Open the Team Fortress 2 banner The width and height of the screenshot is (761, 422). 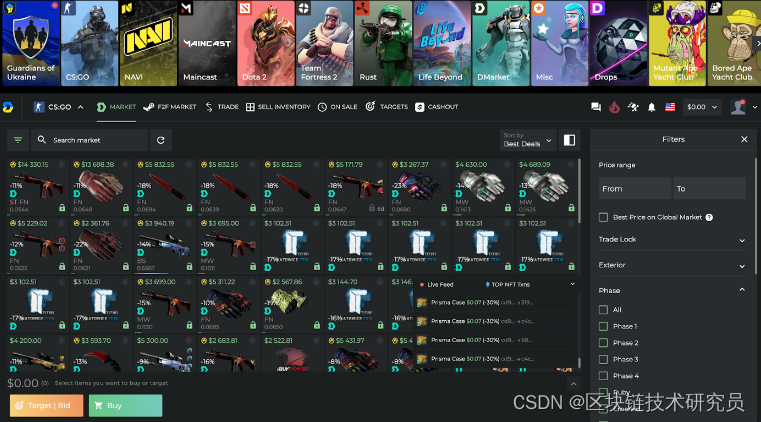[x=325, y=43]
